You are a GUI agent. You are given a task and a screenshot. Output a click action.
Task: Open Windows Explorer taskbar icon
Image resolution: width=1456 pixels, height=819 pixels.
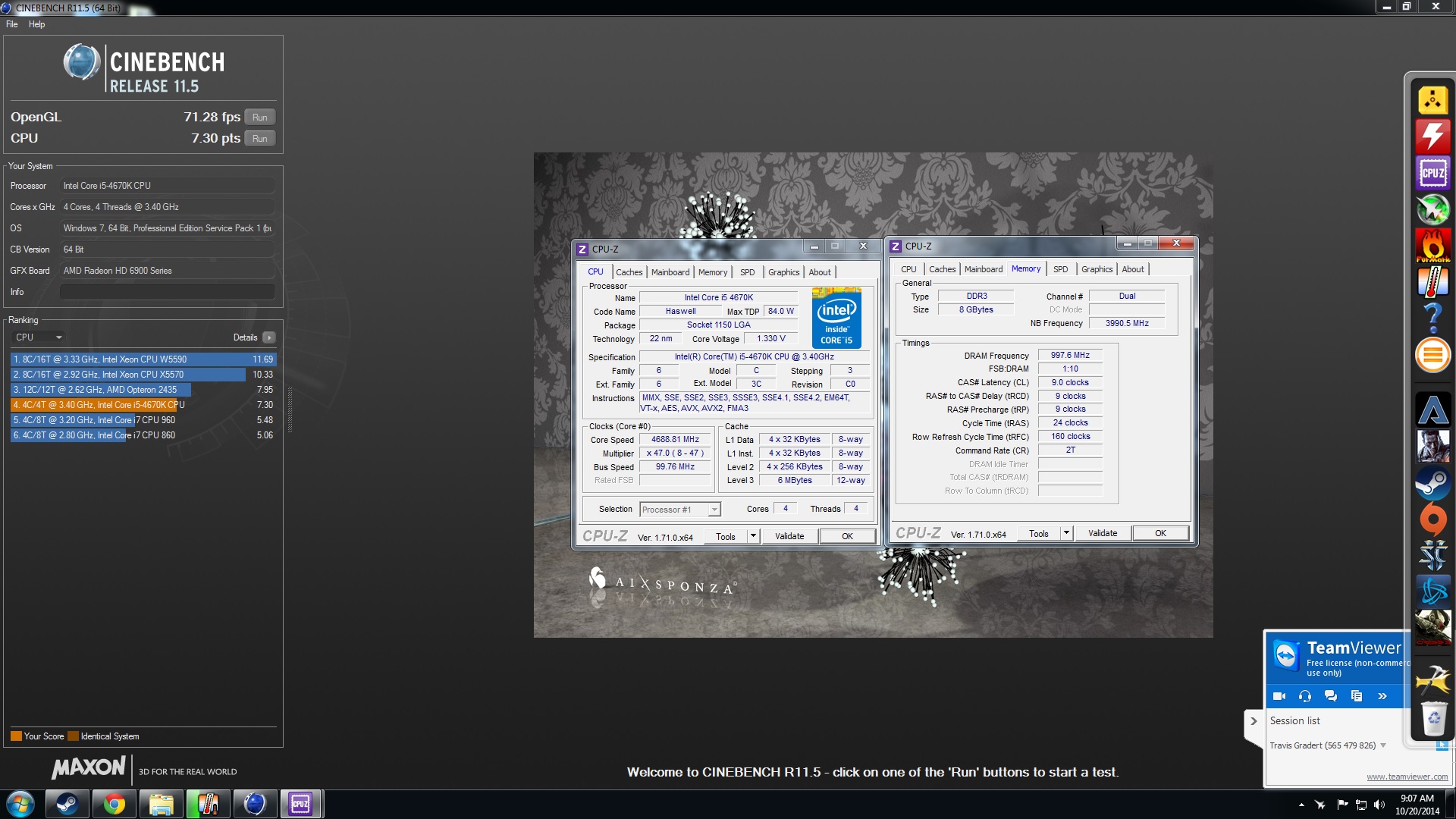point(161,804)
